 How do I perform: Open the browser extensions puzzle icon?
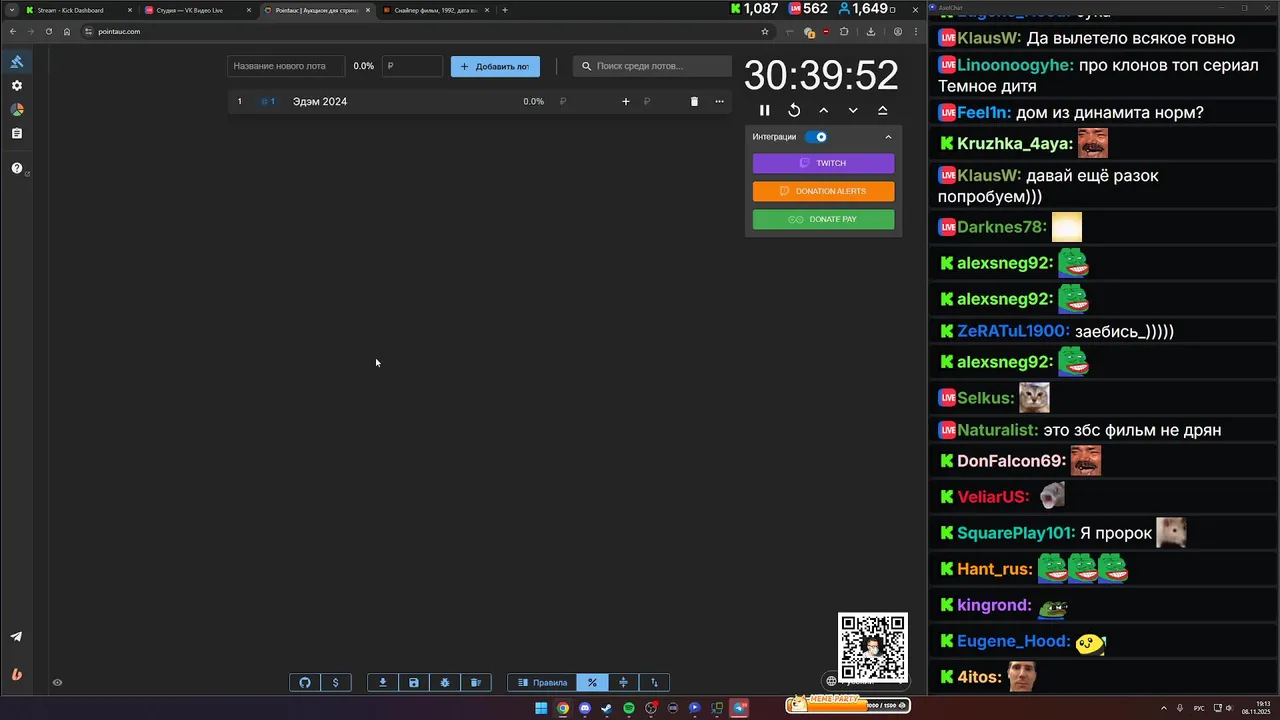pyautogui.click(x=844, y=31)
